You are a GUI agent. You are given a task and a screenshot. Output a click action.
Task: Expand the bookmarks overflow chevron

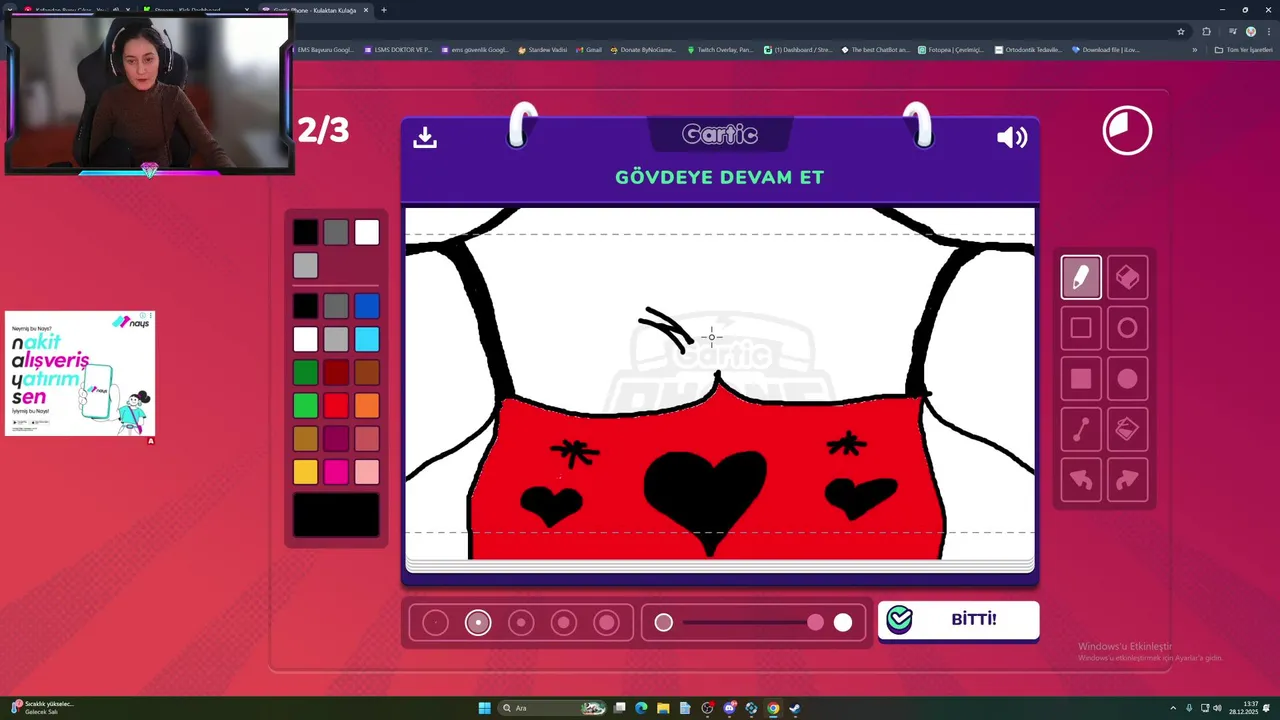1194,49
